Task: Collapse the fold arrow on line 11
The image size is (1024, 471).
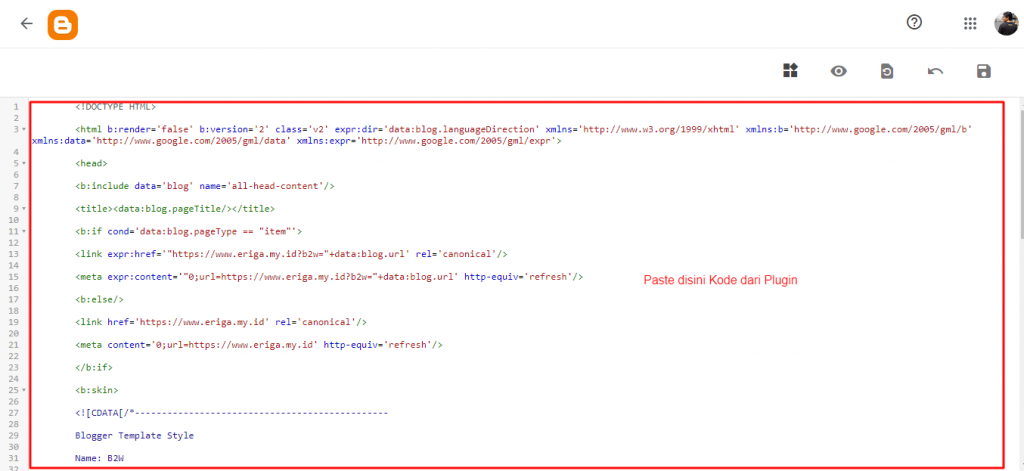Action: (x=24, y=231)
